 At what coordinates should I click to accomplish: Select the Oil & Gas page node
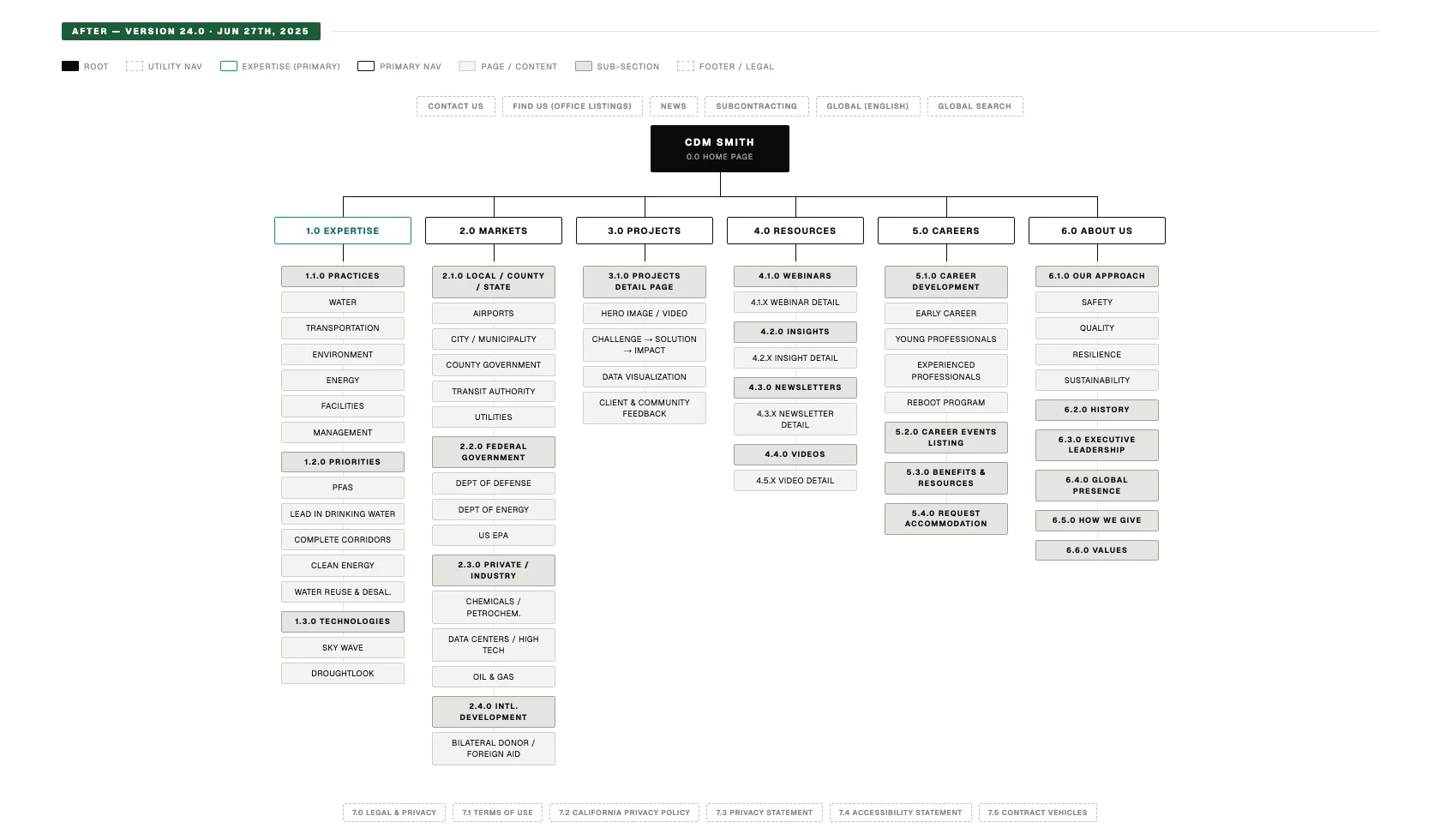(x=494, y=677)
